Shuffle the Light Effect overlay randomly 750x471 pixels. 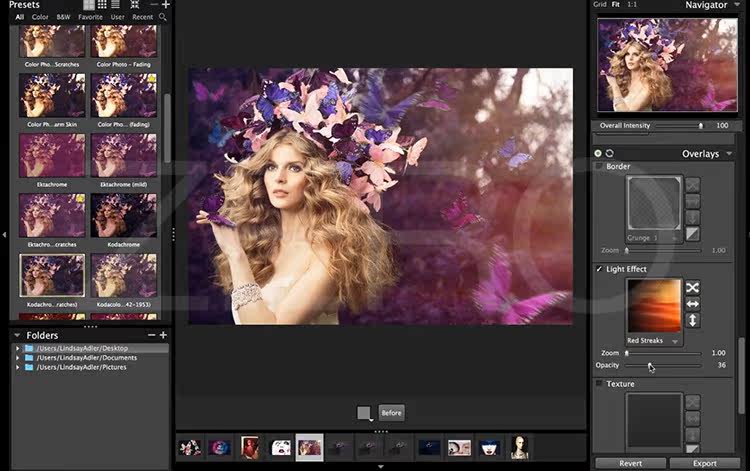click(692, 288)
